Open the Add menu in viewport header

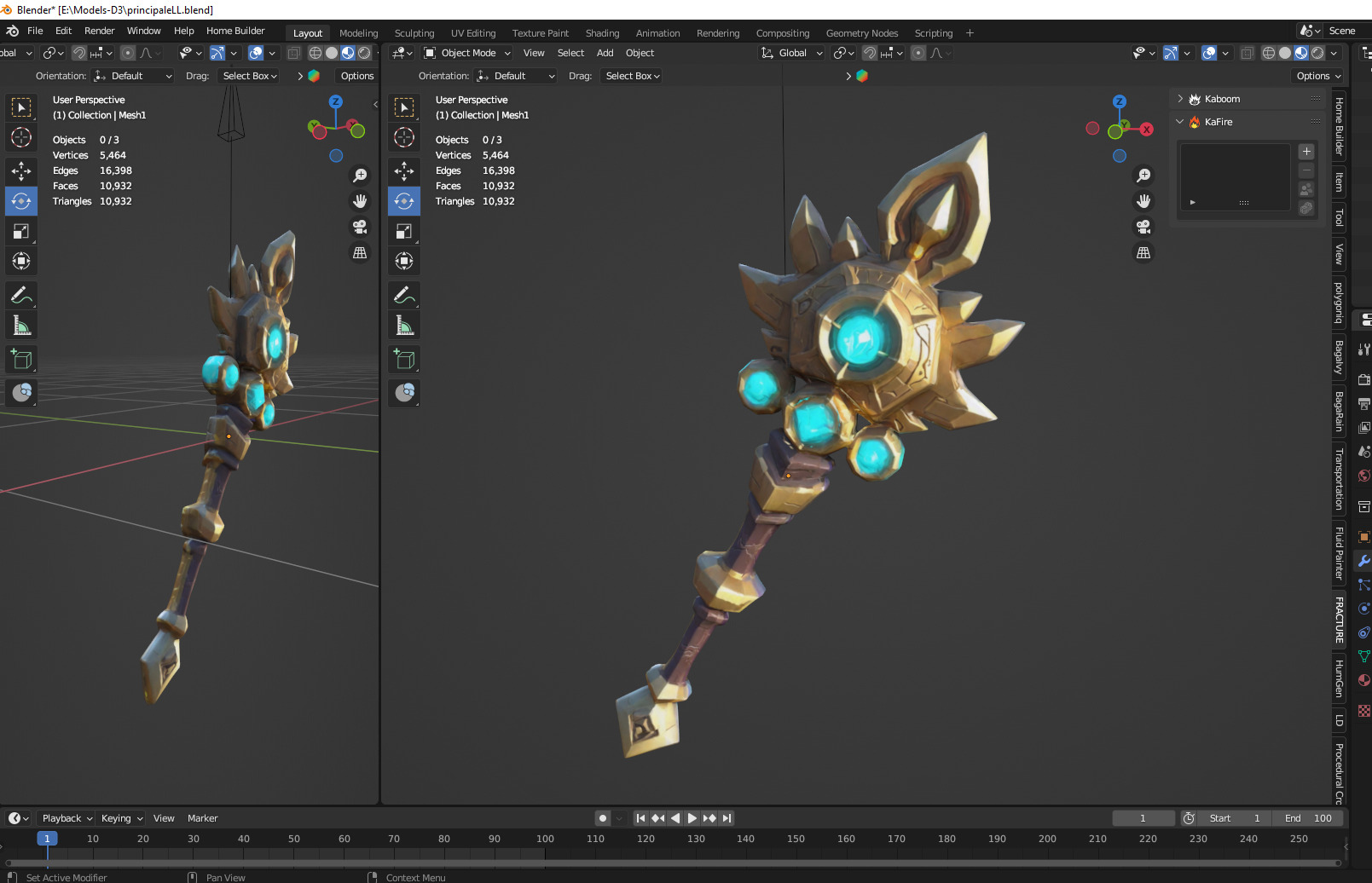coord(605,53)
